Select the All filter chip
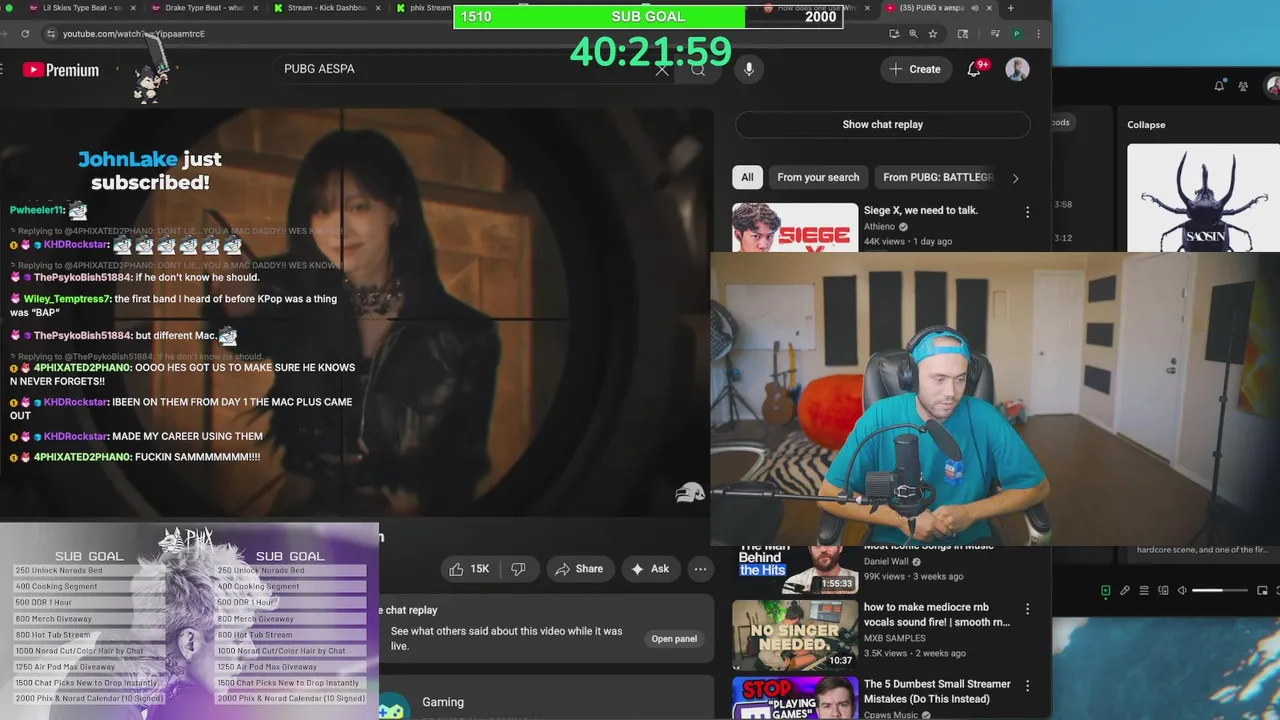 click(x=747, y=177)
